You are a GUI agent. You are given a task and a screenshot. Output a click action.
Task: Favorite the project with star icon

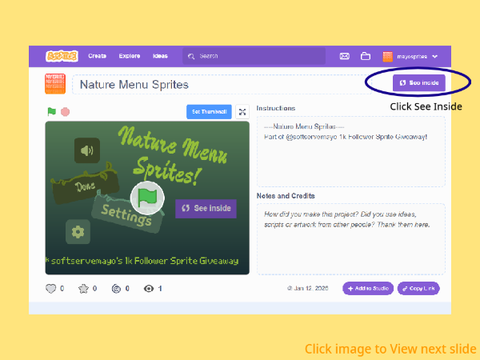(x=83, y=288)
